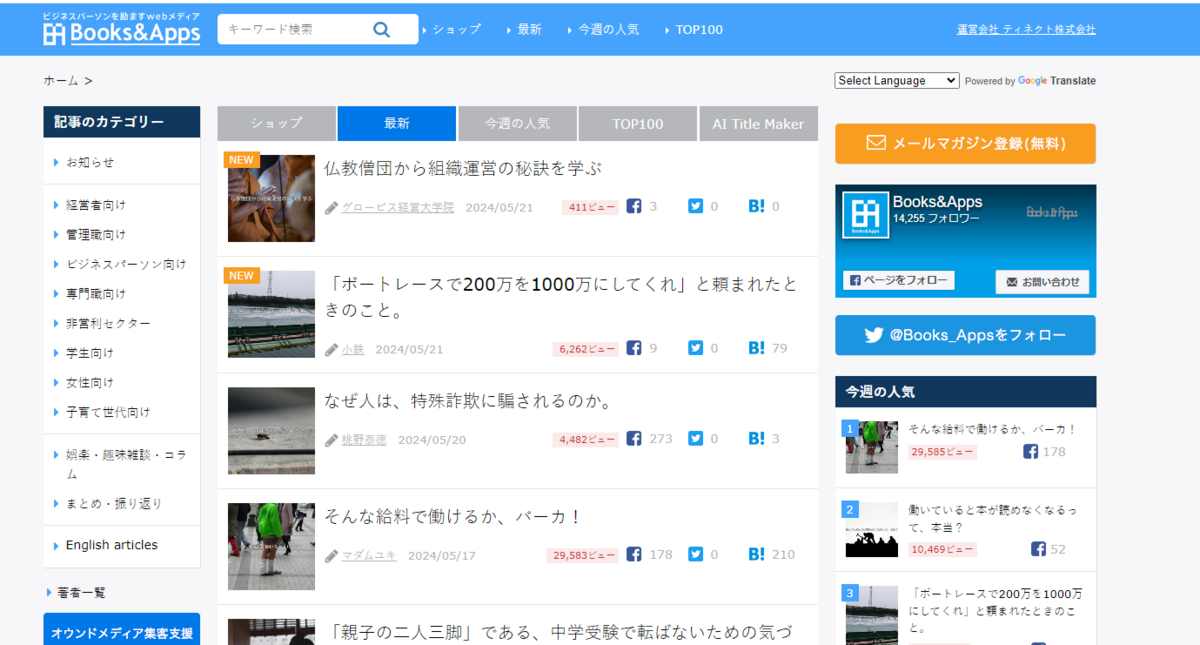
Task: Open the English articles category
Action: pyautogui.click(x=112, y=545)
